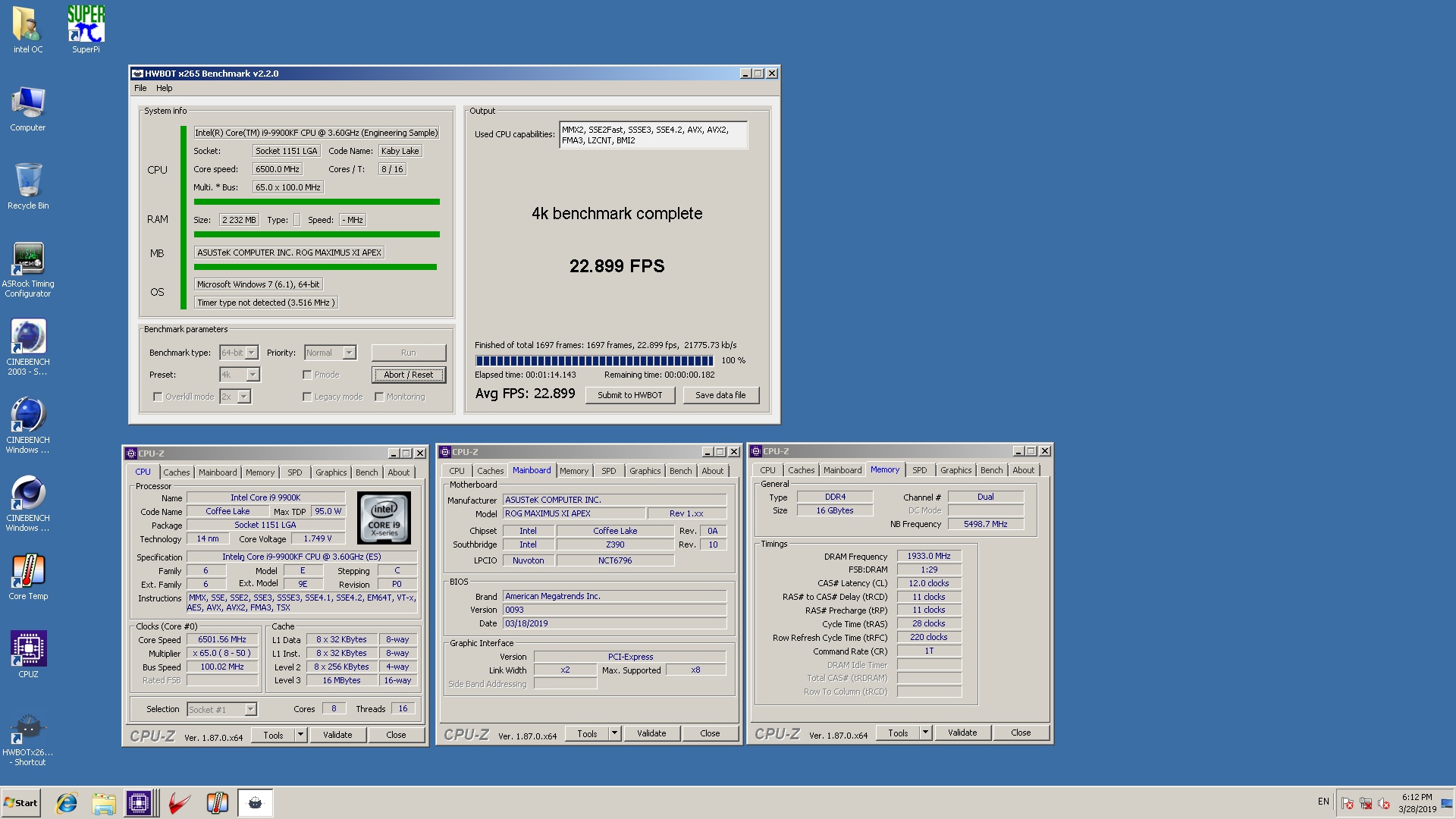Viewport: 1456px width, 819px height.
Task: Click the DRAM Frequency value 1933.0 MHz
Action: pos(929,557)
